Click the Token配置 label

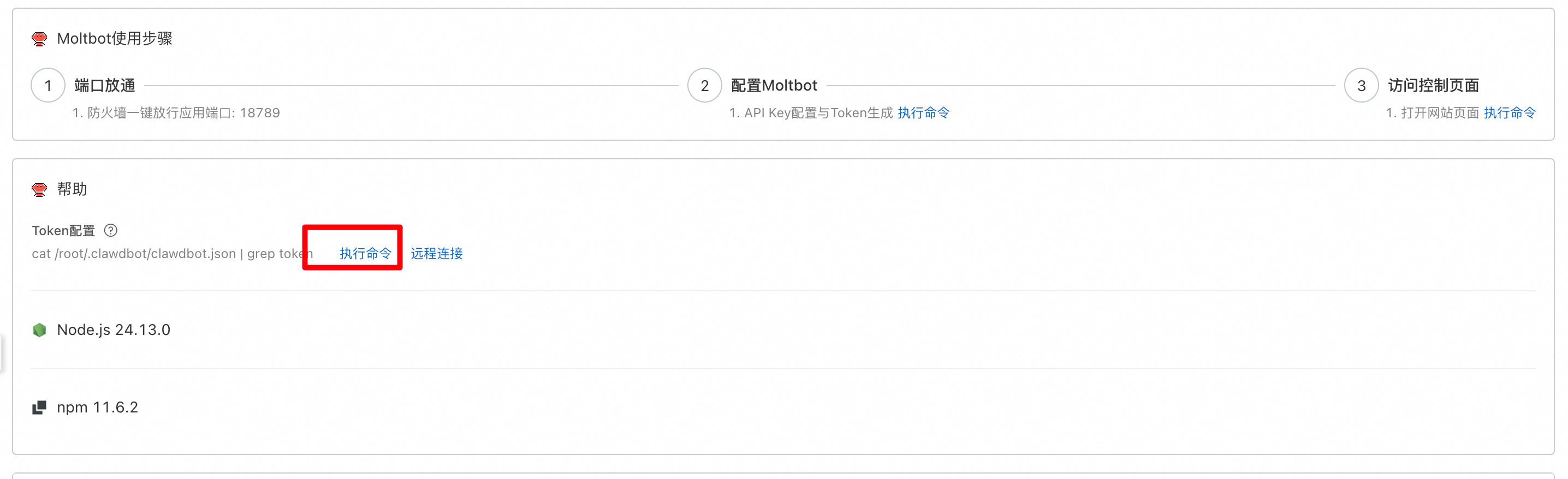coord(63,231)
